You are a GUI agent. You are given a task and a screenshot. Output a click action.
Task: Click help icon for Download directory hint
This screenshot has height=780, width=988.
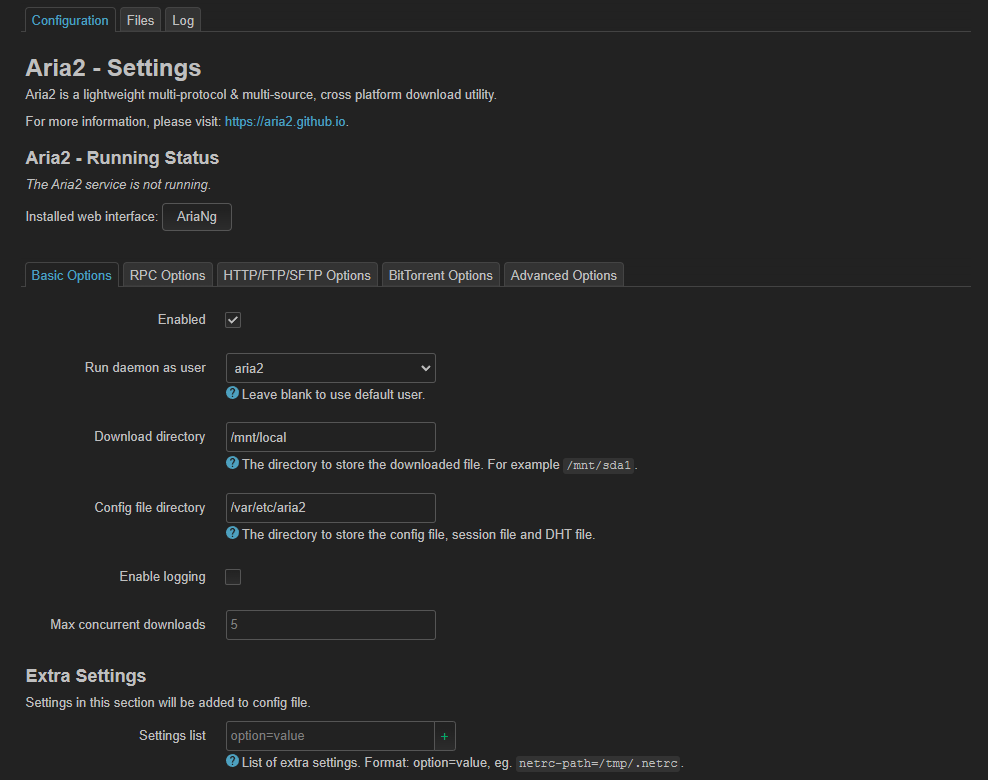[x=233, y=463]
